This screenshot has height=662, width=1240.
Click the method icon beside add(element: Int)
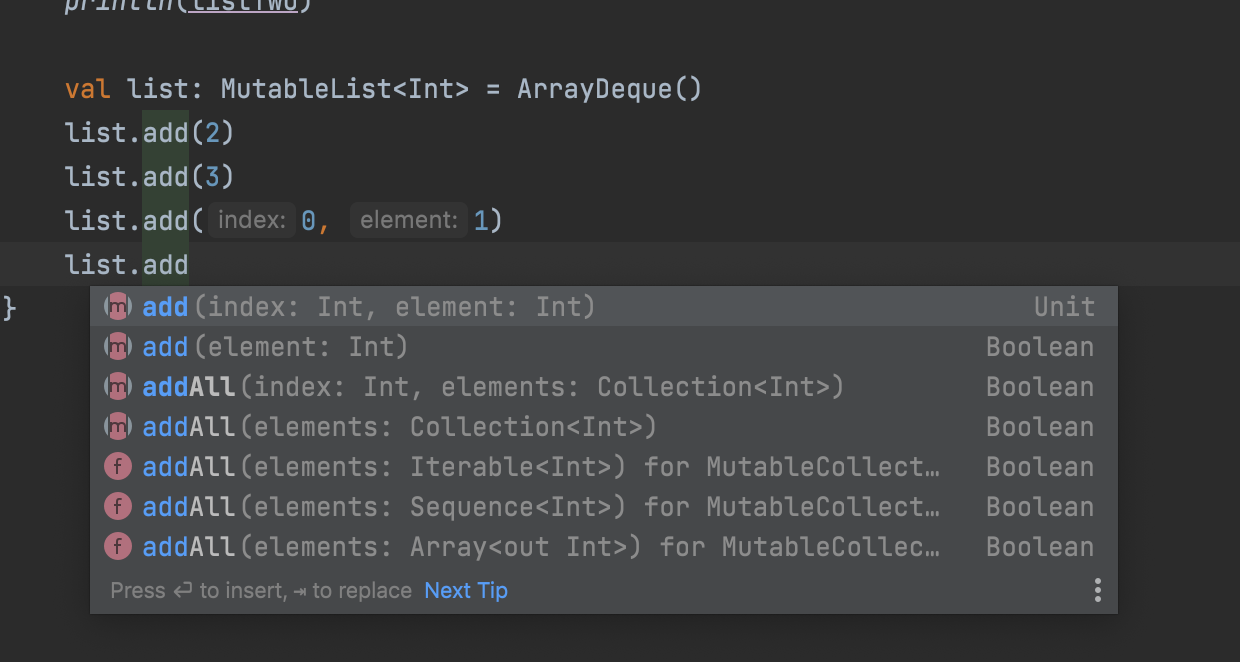click(x=118, y=347)
